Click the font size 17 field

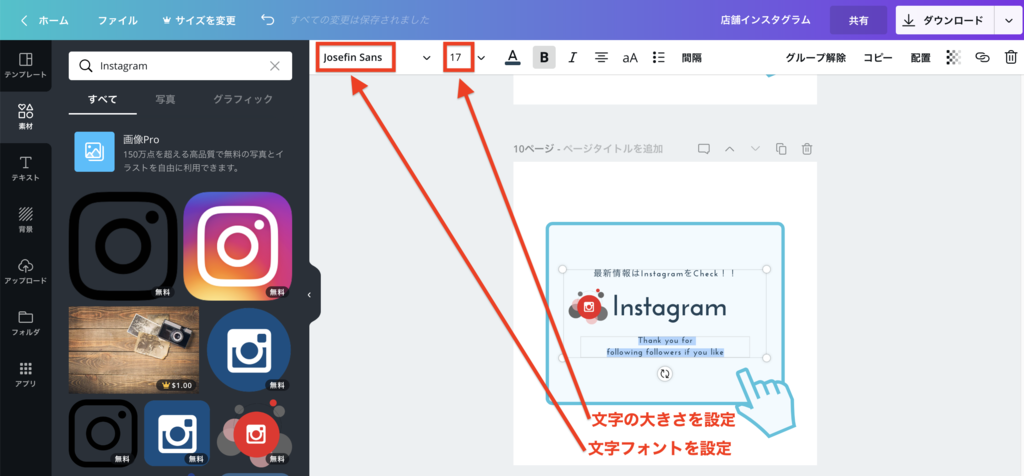point(458,57)
